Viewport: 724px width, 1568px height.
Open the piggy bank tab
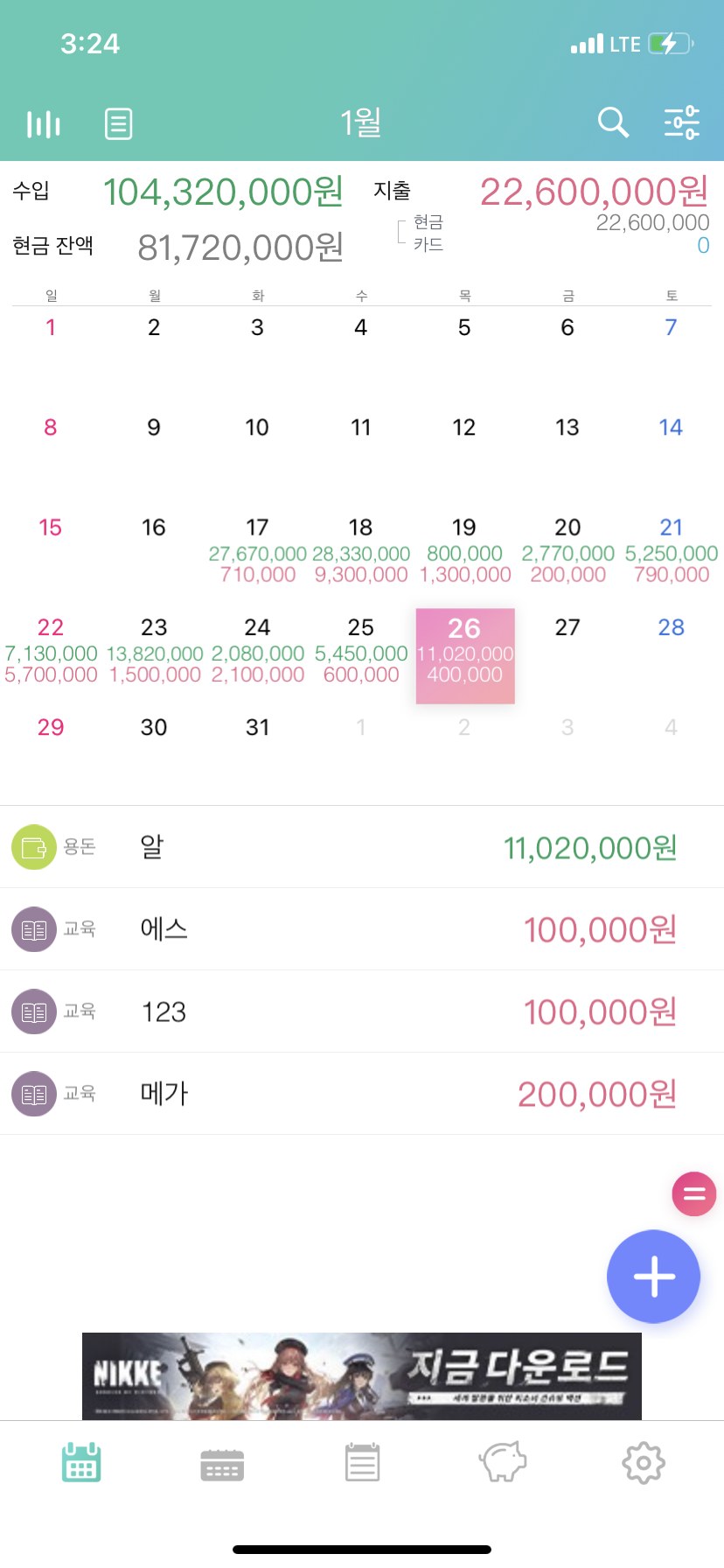[x=503, y=1462]
